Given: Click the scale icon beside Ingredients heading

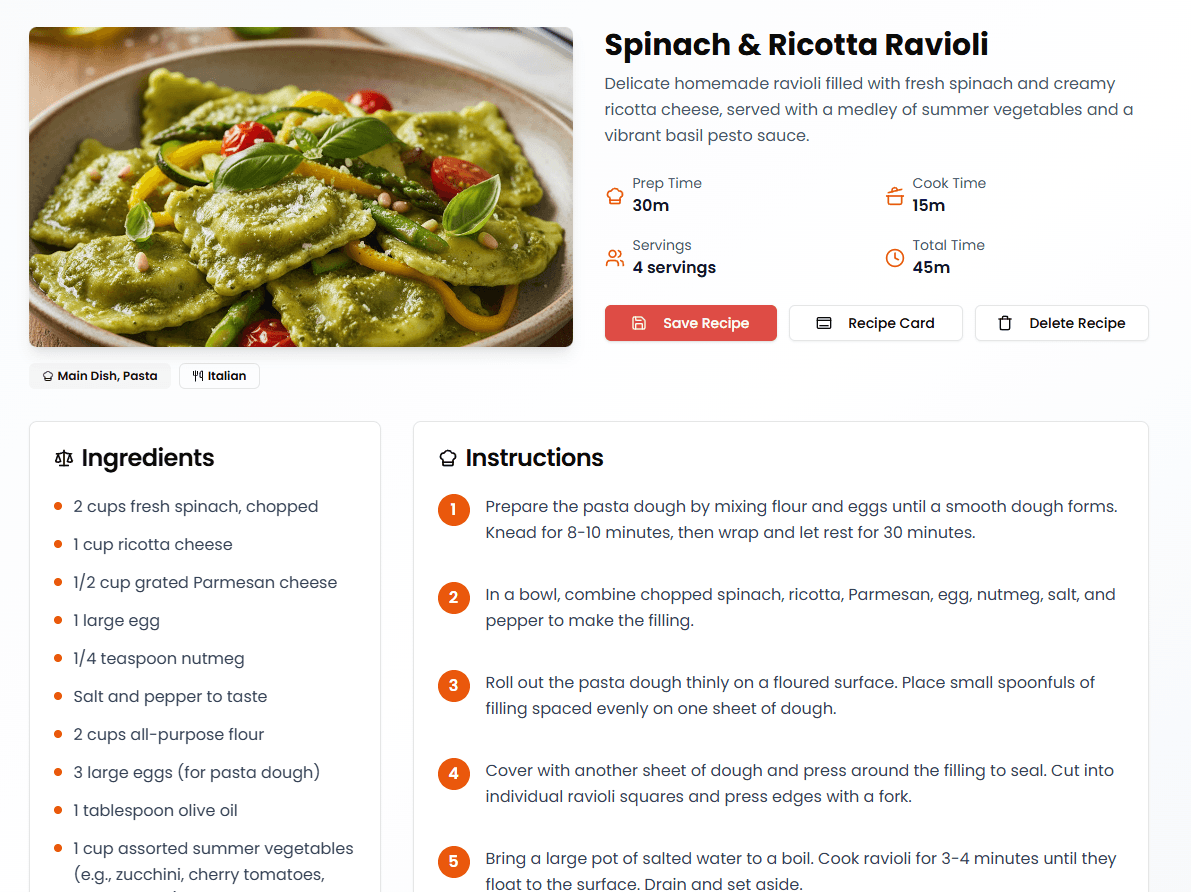Looking at the screenshot, I should point(62,457).
